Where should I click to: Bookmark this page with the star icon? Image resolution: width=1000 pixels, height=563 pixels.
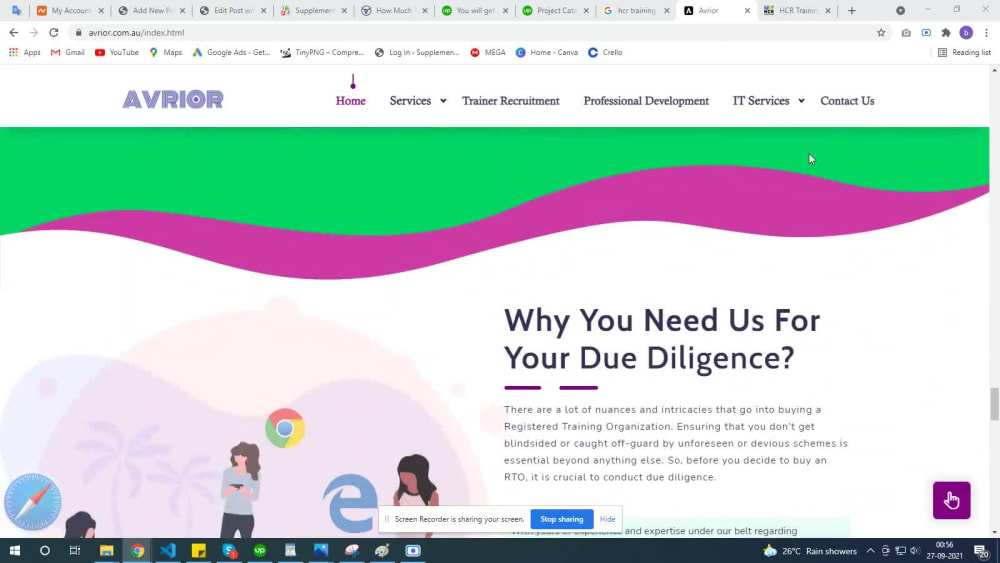tap(881, 33)
